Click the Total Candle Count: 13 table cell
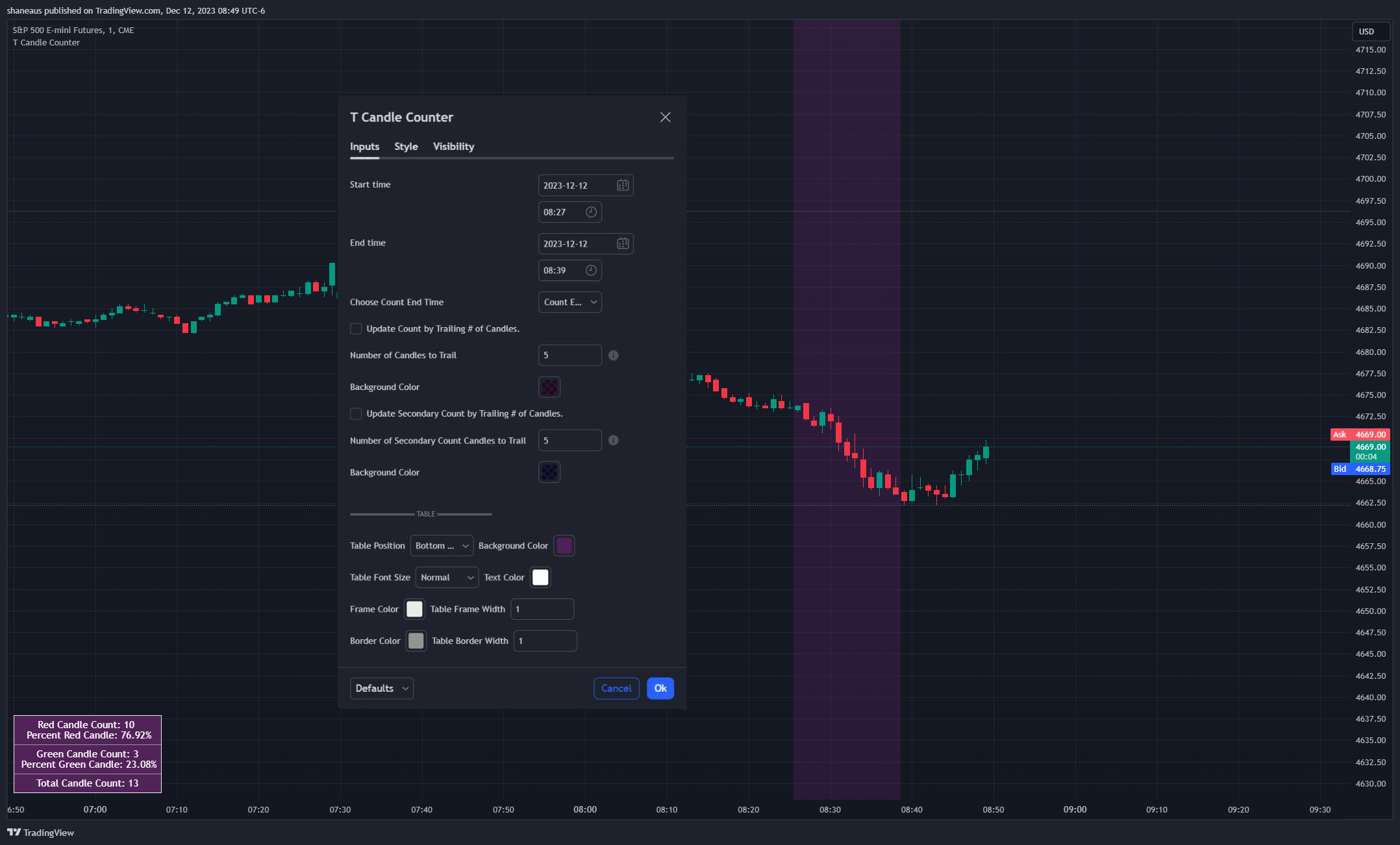The height and width of the screenshot is (845, 1400). click(88, 783)
